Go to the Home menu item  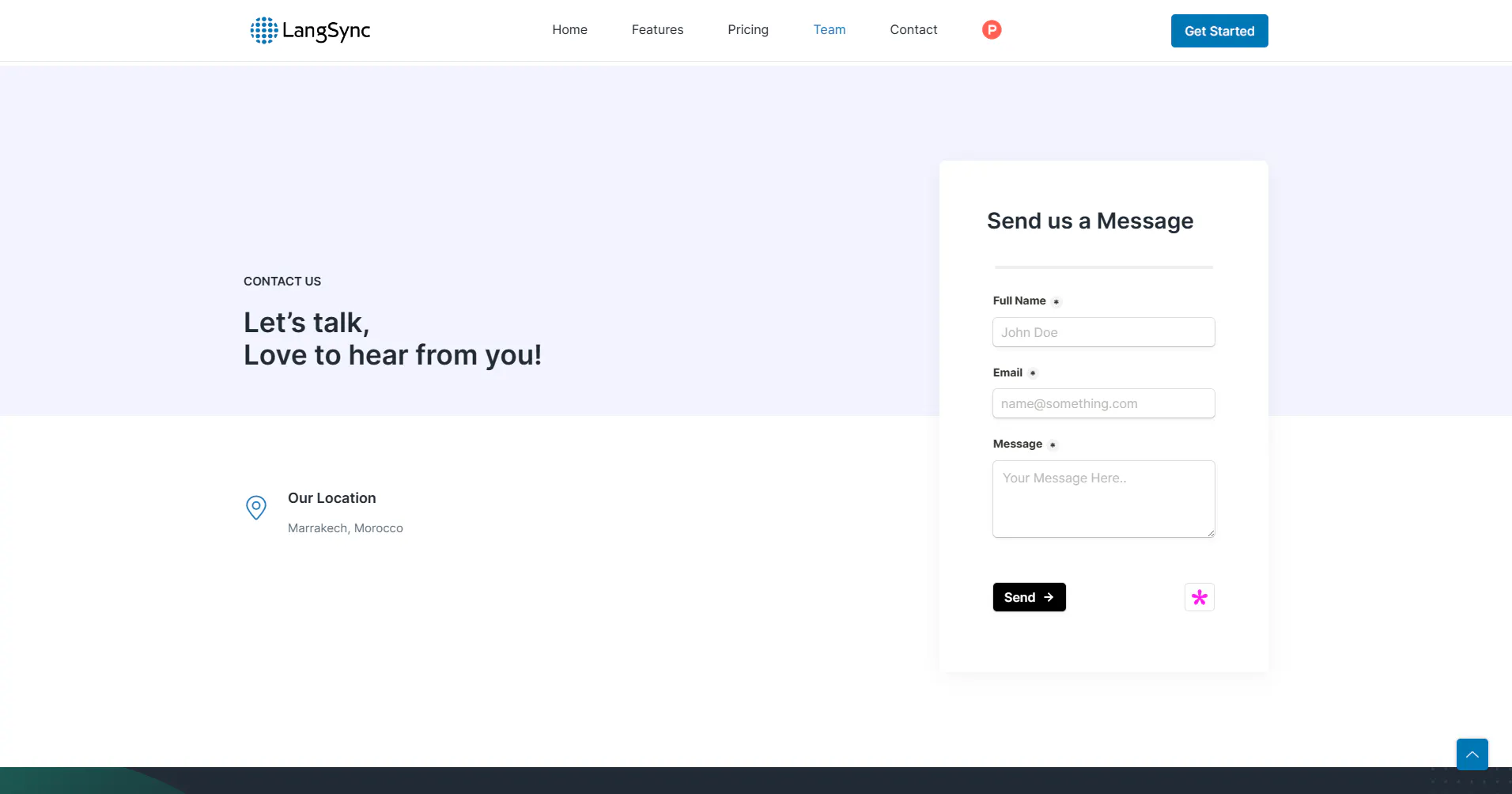pyautogui.click(x=570, y=29)
